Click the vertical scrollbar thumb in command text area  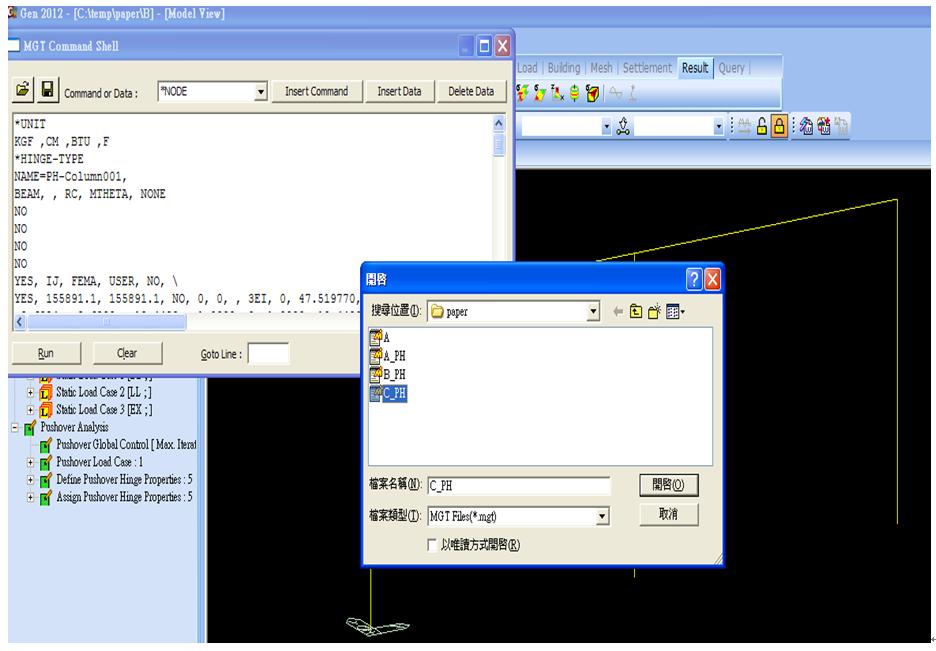coord(498,145)
